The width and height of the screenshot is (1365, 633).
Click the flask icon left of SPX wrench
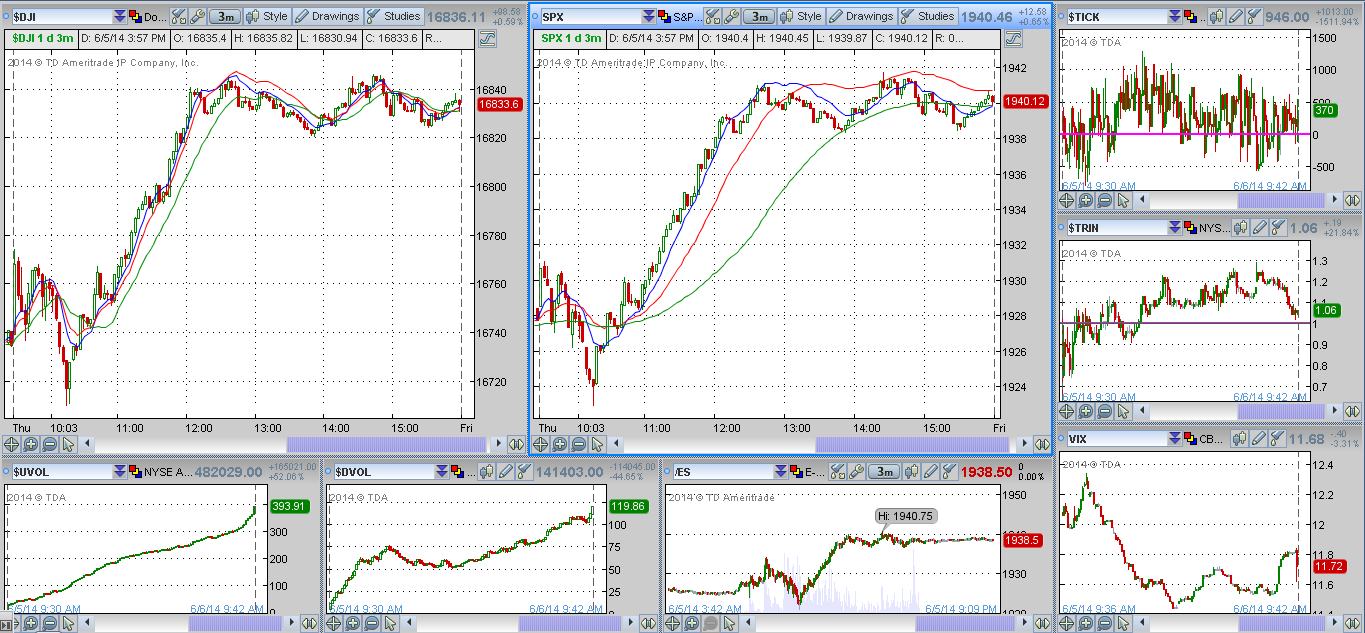(x=712, y=17)
